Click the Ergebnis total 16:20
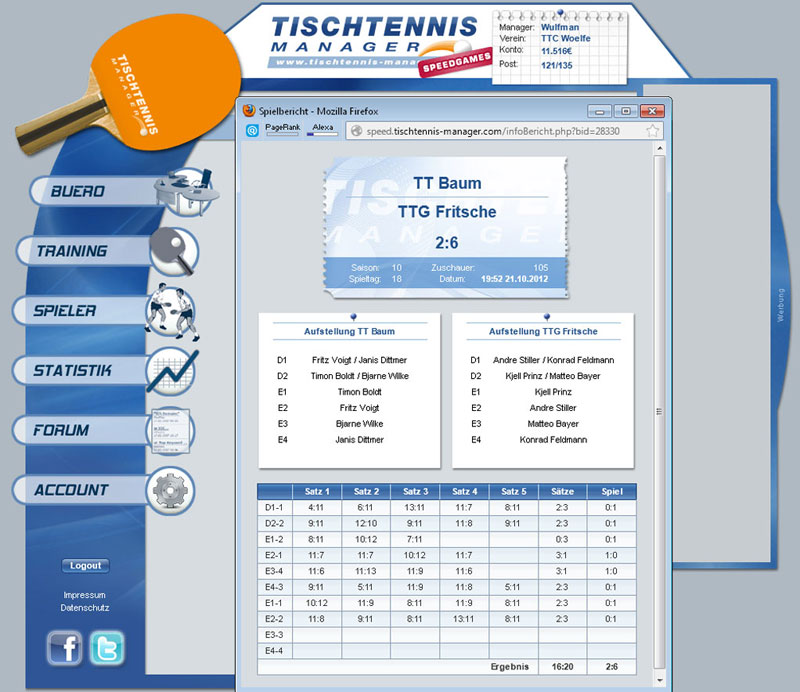Viewport: 800px width, 692px height. [562, 666]
